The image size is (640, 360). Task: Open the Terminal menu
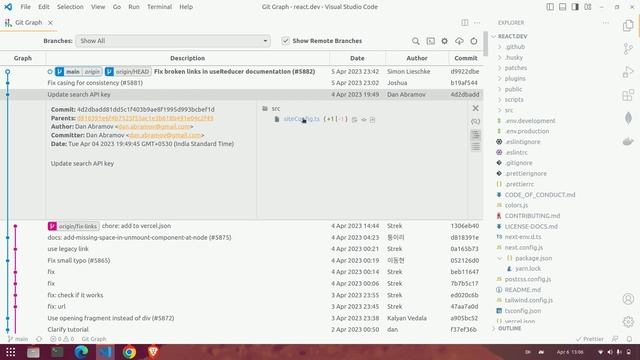coord(159,7)
